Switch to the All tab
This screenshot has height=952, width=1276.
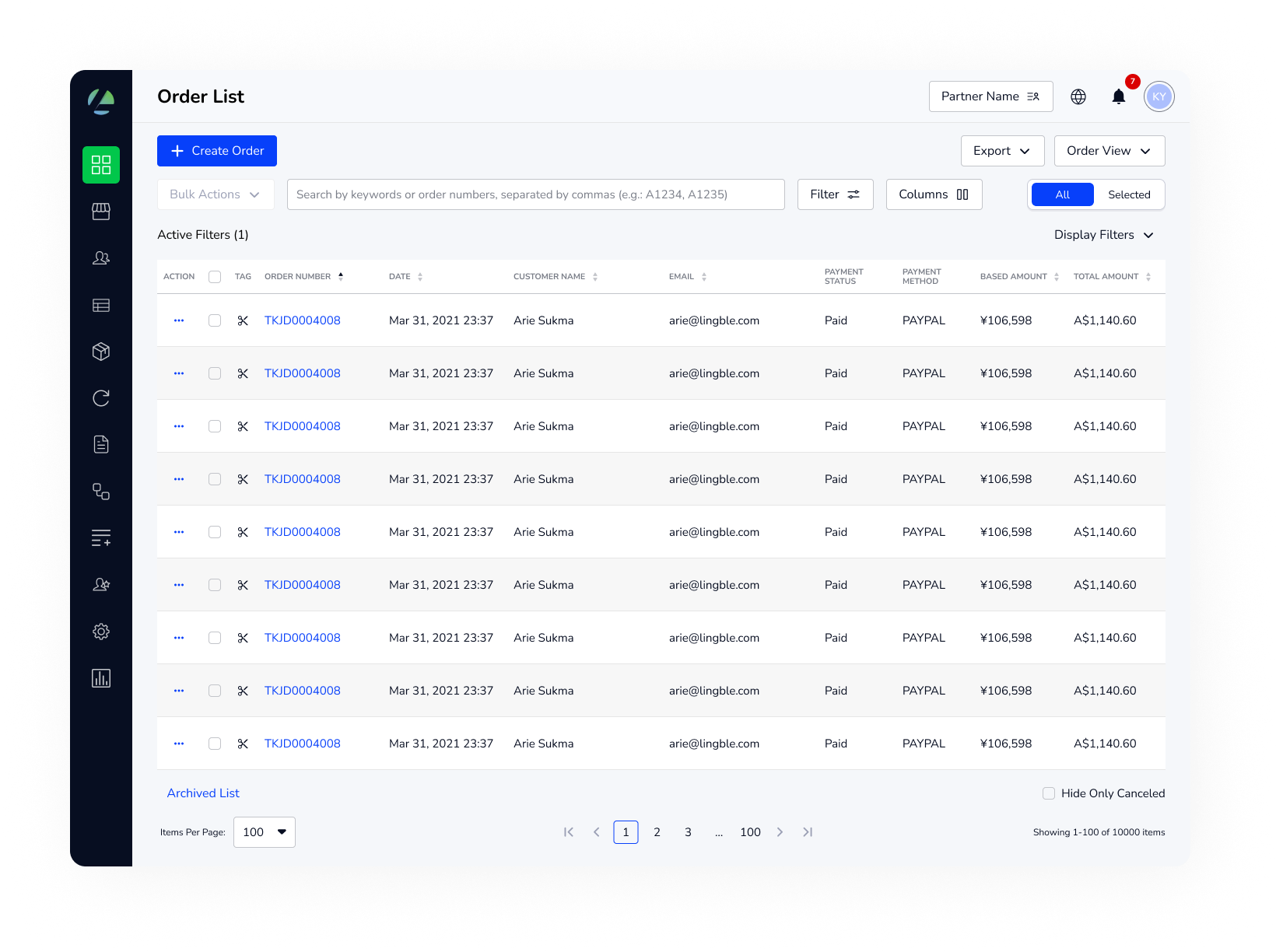pos(1063,194)
